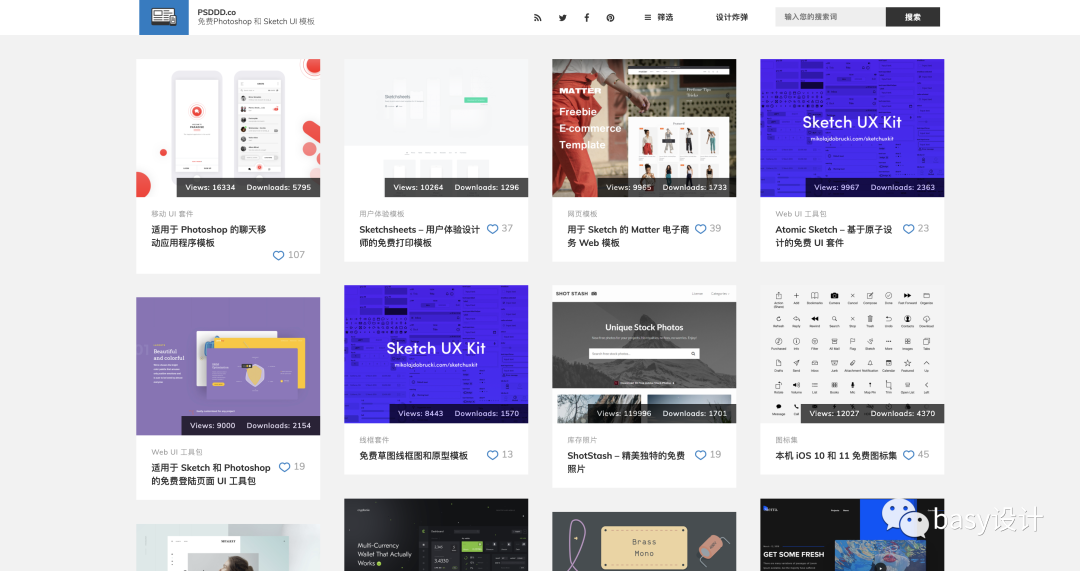The height and width of the screenshot is (571, 1080).
Task: Like the iOS 10 and 11 icon set (45)
Action: (908, 455)
